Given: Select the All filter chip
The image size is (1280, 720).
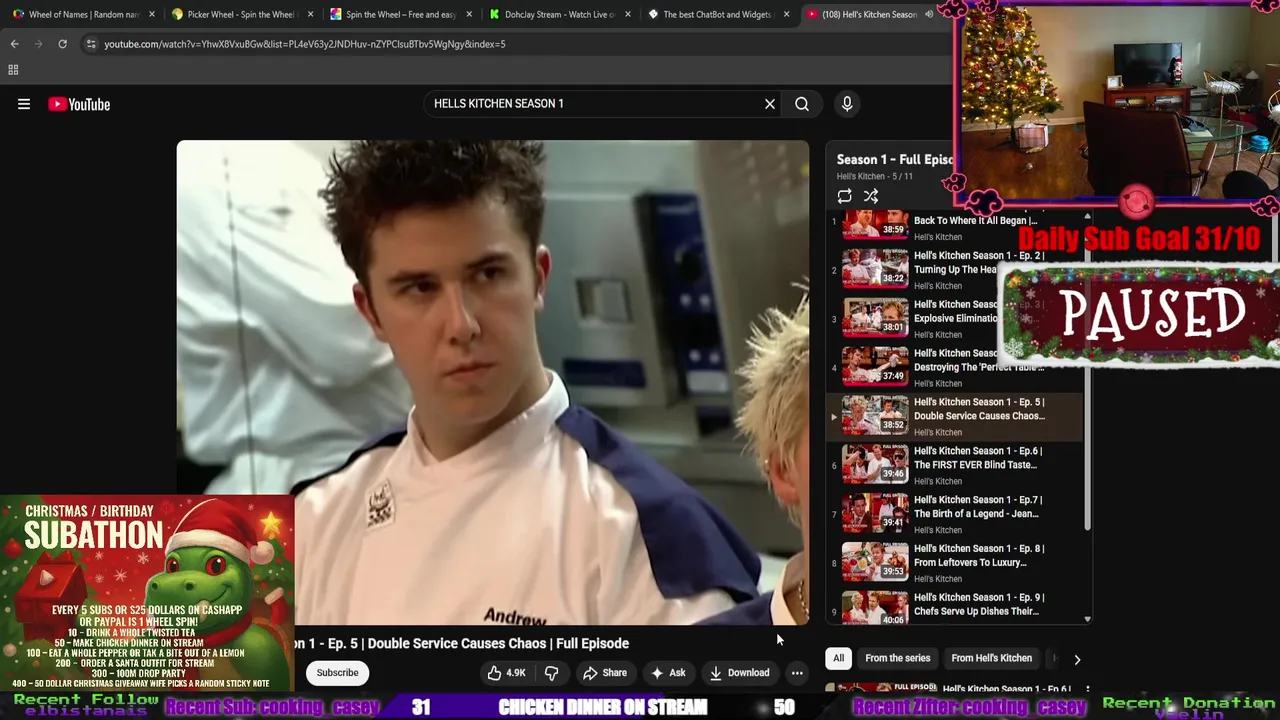Looking at the screenshot, I should (x=839, y=658).
